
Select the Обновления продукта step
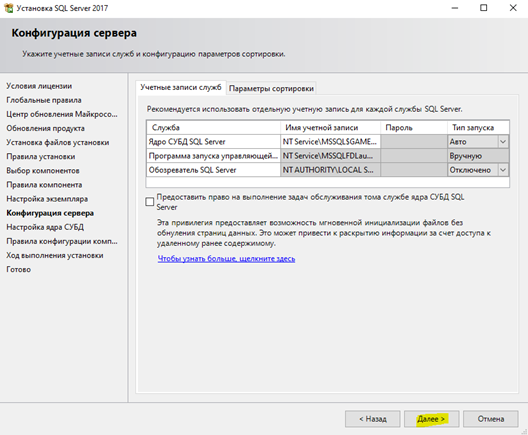point(45,129)
